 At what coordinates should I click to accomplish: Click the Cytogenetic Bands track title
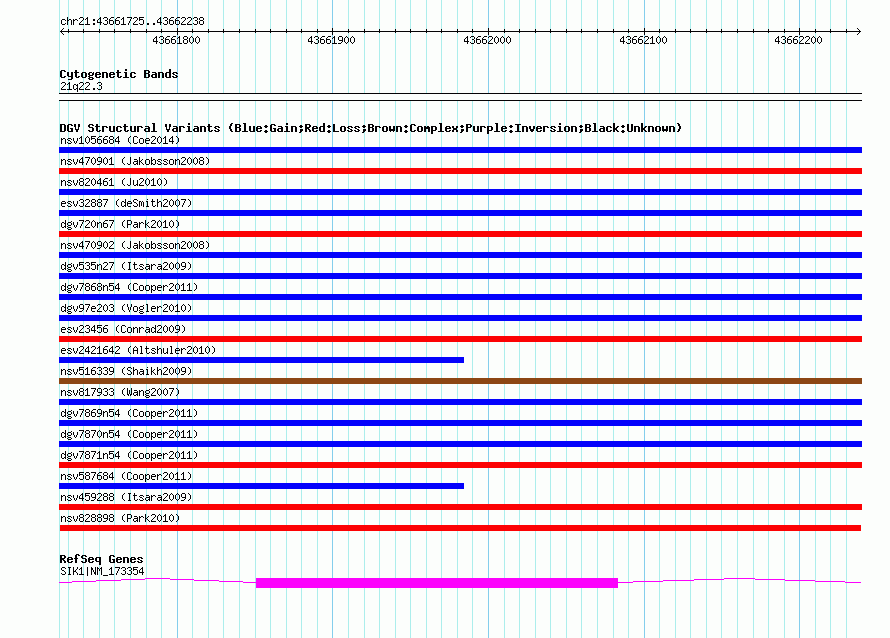pyautogui.click(x=119, y=74)
